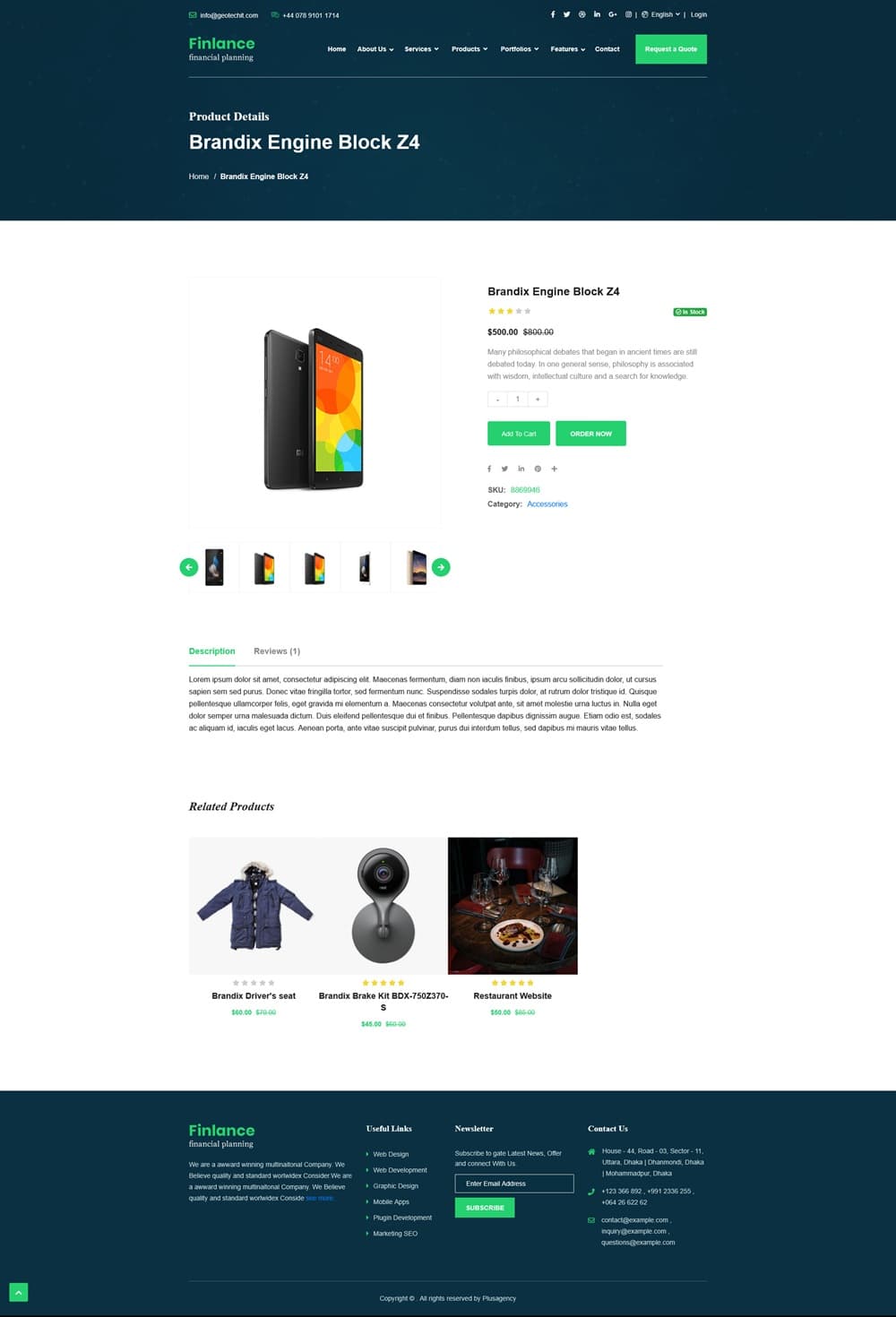Image resolution: width=896 pixels, height=1317 pixels.
Task: Click previous arrow on thumbnail carousel
Action: pyautogui.click(x=189, y=567)
